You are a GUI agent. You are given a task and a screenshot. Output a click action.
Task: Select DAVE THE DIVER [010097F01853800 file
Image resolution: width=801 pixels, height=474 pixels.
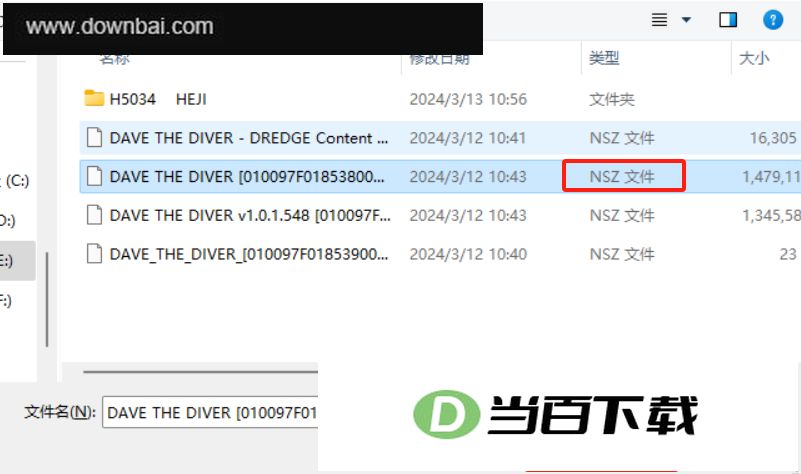tap(247, 177)
